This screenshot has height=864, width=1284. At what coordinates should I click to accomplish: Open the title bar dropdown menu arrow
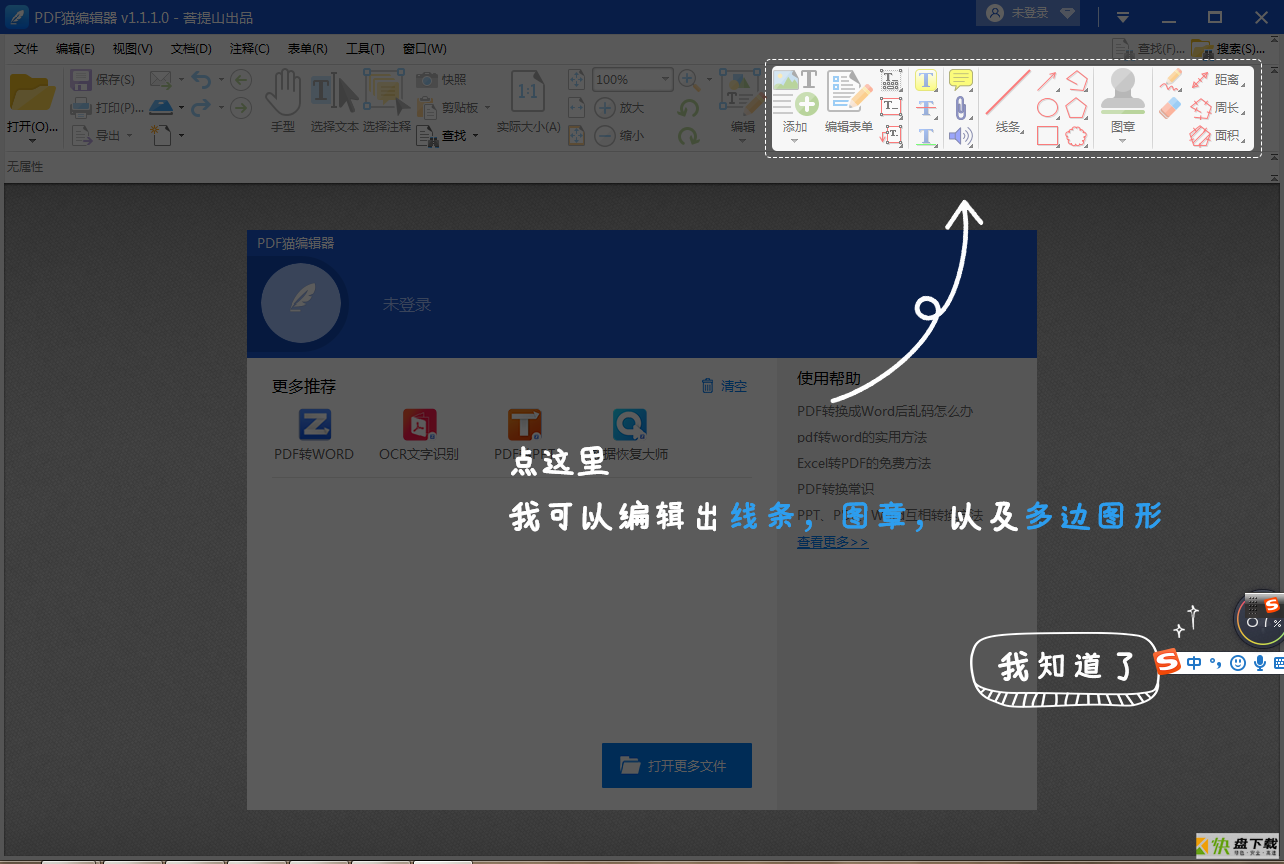tap(1123, 17)
